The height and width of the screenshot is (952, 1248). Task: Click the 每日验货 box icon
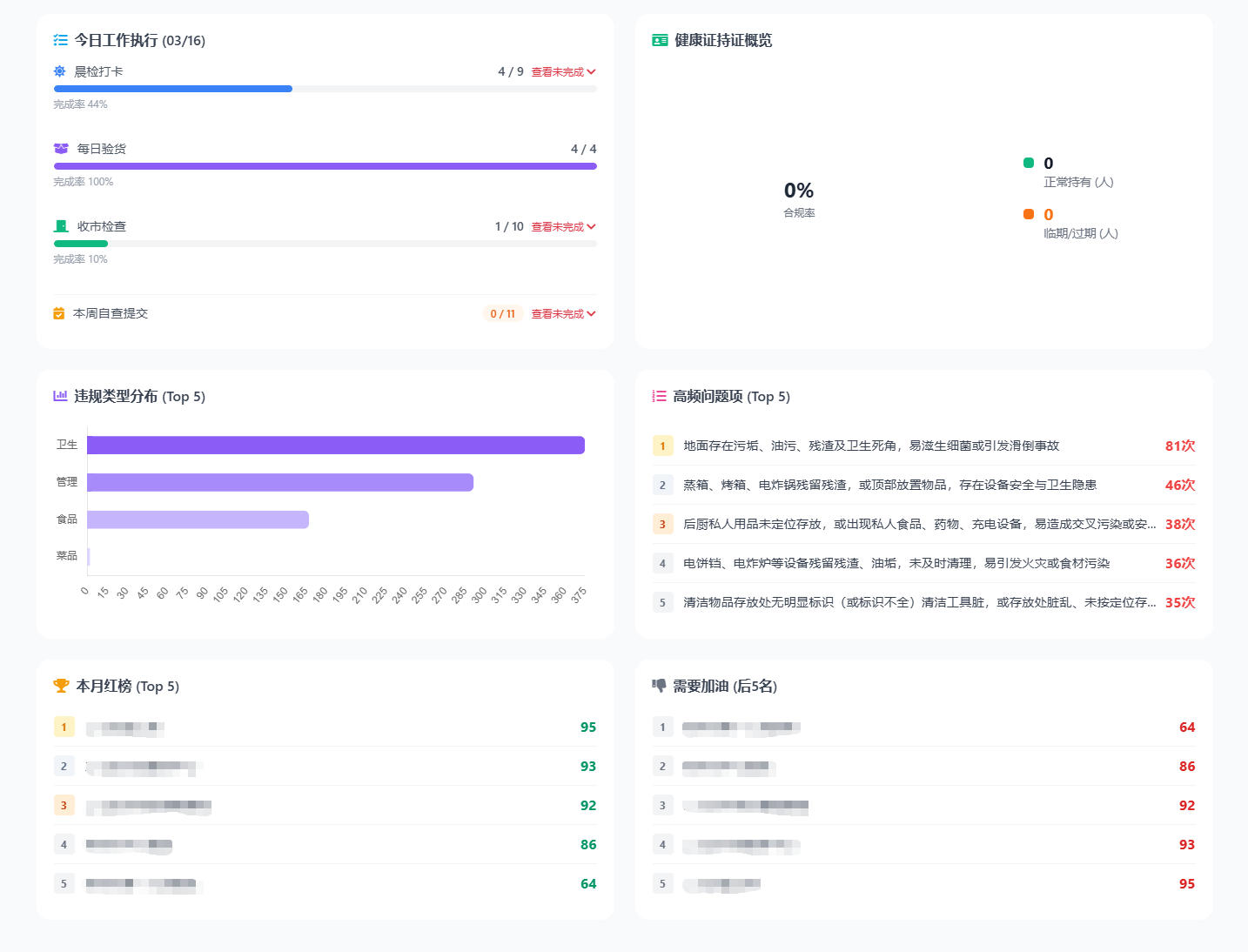(x=61, y=149)
